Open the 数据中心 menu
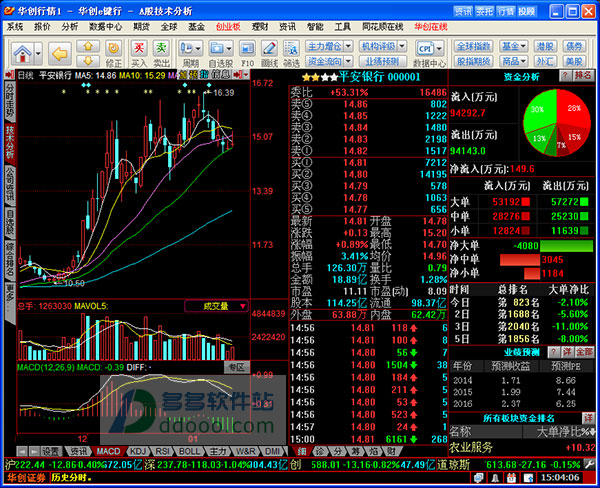The height and width of the screenshot is (488, 600). pyautogui.click(x=106, y=27)
